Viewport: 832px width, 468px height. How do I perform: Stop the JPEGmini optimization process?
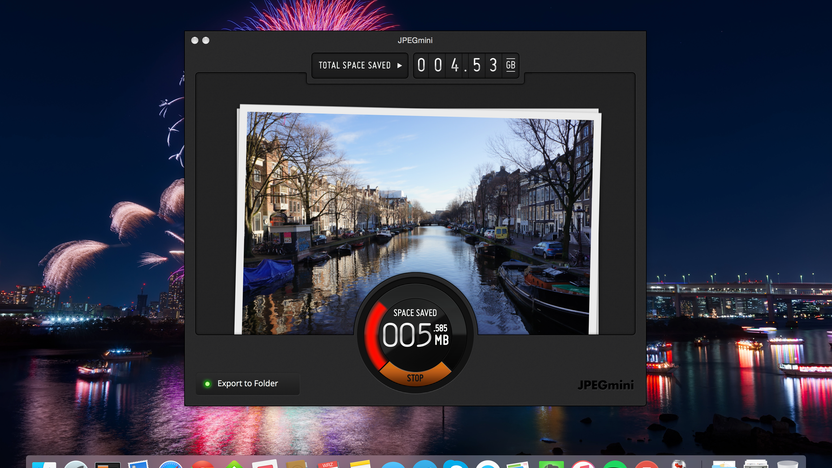[x=415, y=376]
